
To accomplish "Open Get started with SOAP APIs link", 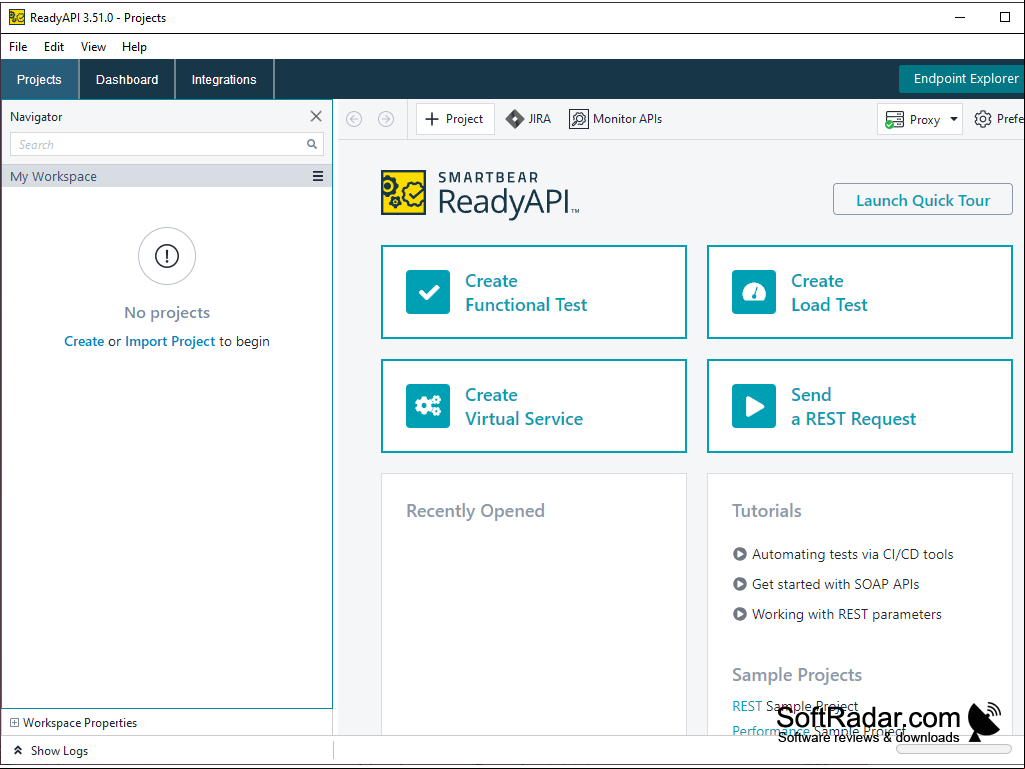I will pos(835,584).
